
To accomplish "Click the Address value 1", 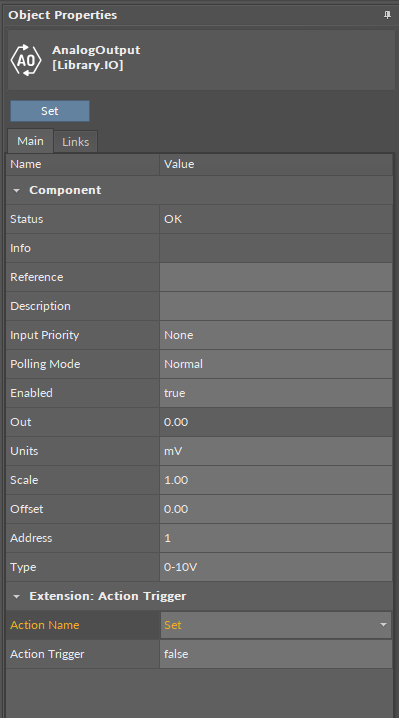I will 276,538.
